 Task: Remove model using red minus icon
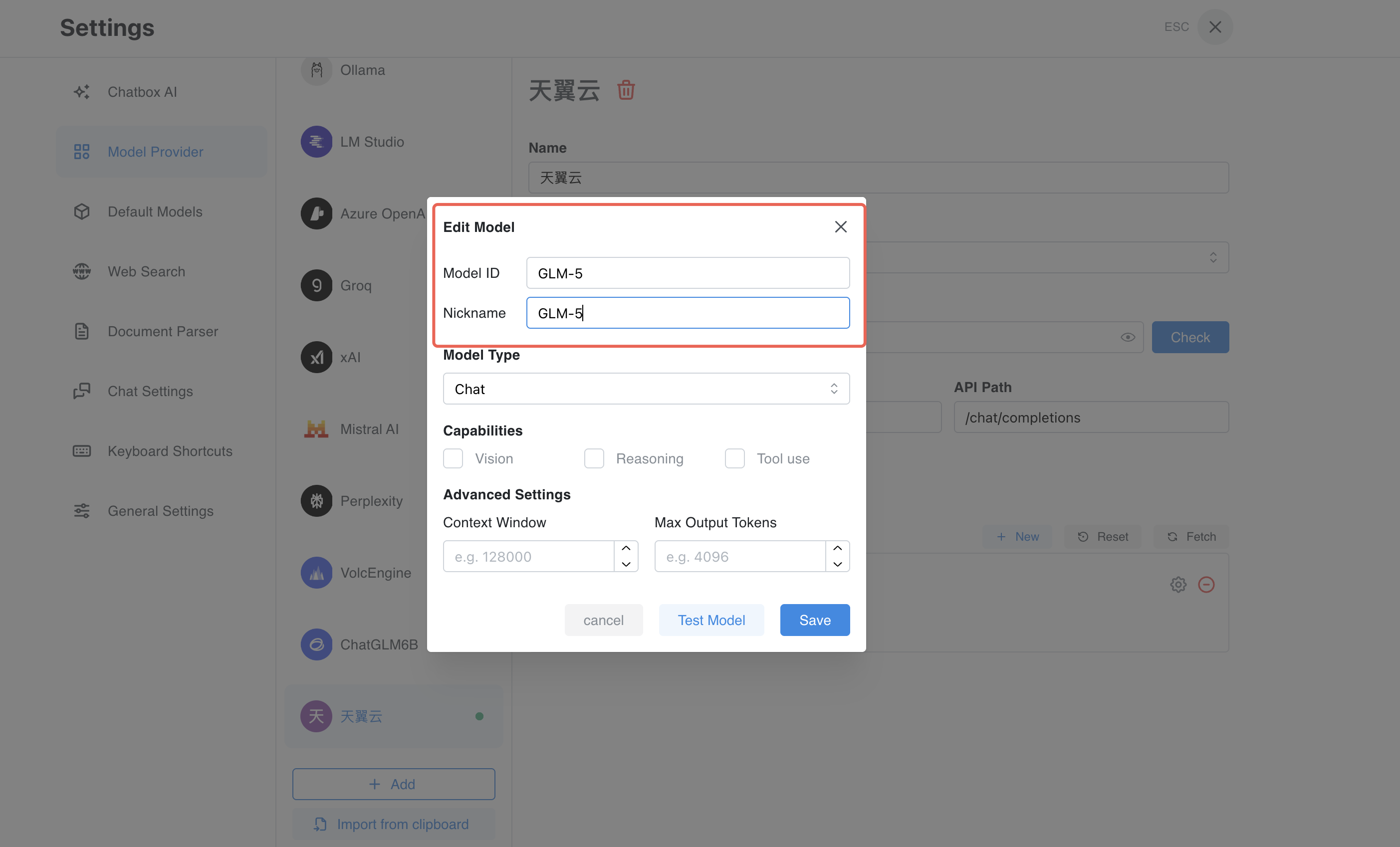point(1206,585)
